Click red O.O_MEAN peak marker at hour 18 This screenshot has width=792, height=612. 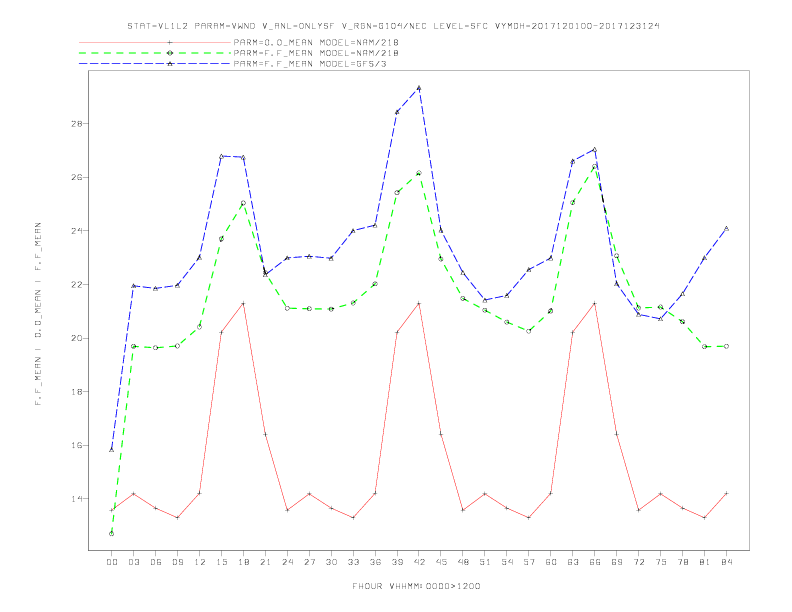pos(243,303)
